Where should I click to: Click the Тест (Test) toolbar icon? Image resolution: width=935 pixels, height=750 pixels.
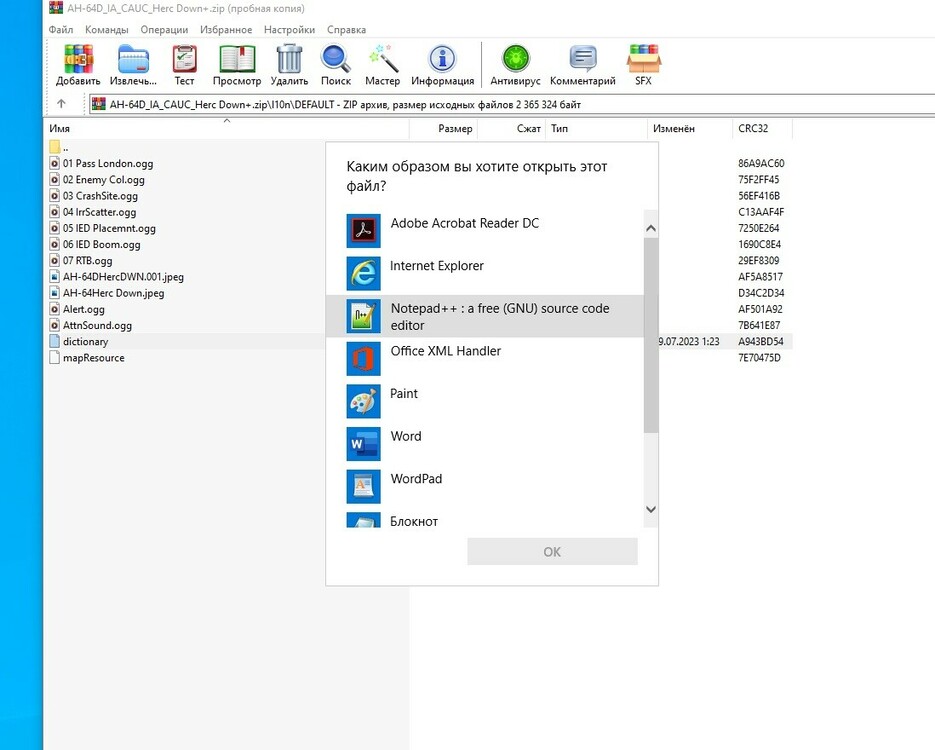pos(184,60)
